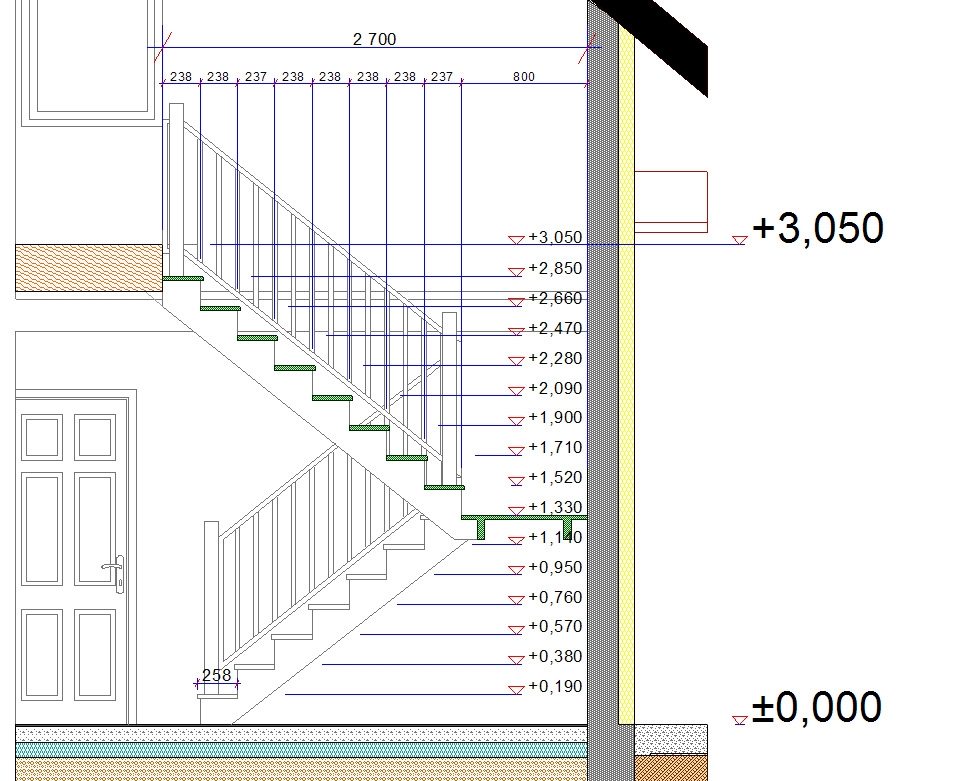The image size is (963, 781).
Task: Click the orange hatched floor slab on left
Action: tap(88, 267)
